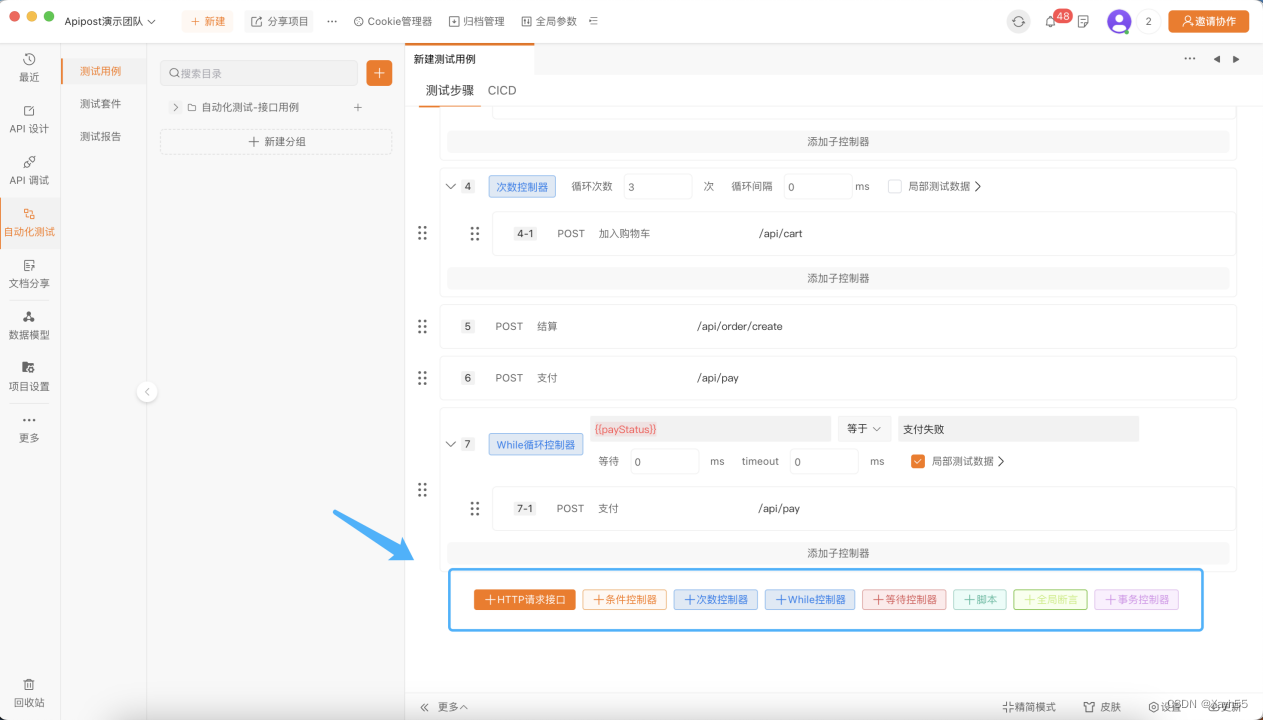Click the 支付失败 value field

coord(1018,429)
